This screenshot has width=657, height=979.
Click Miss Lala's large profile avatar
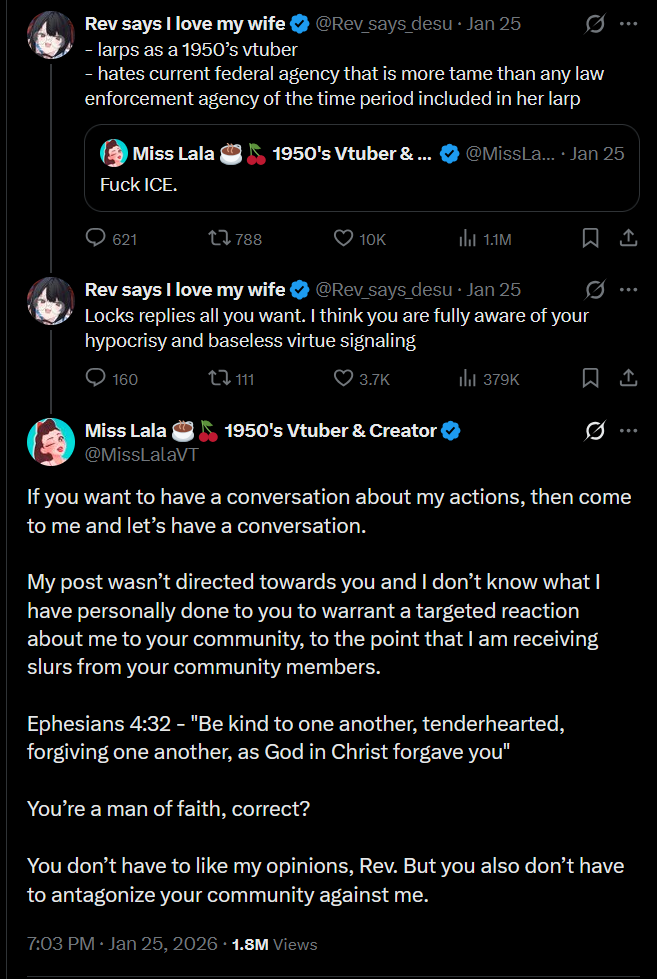point(51,442)
